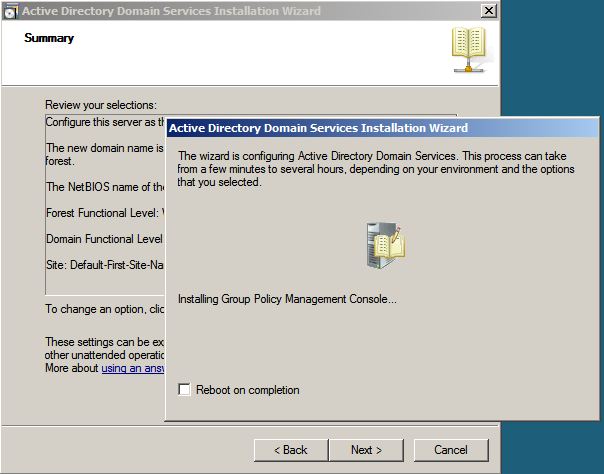Click 'To change an option' instruction text
604x474 pixels.
pos(105,309)
